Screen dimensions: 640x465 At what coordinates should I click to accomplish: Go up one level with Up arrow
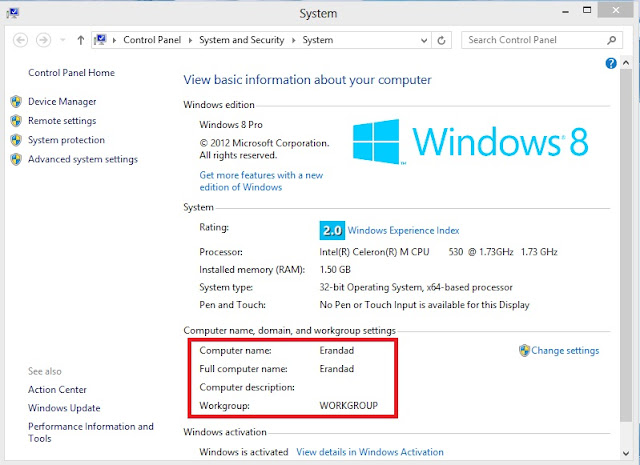(x=80, y=40)
